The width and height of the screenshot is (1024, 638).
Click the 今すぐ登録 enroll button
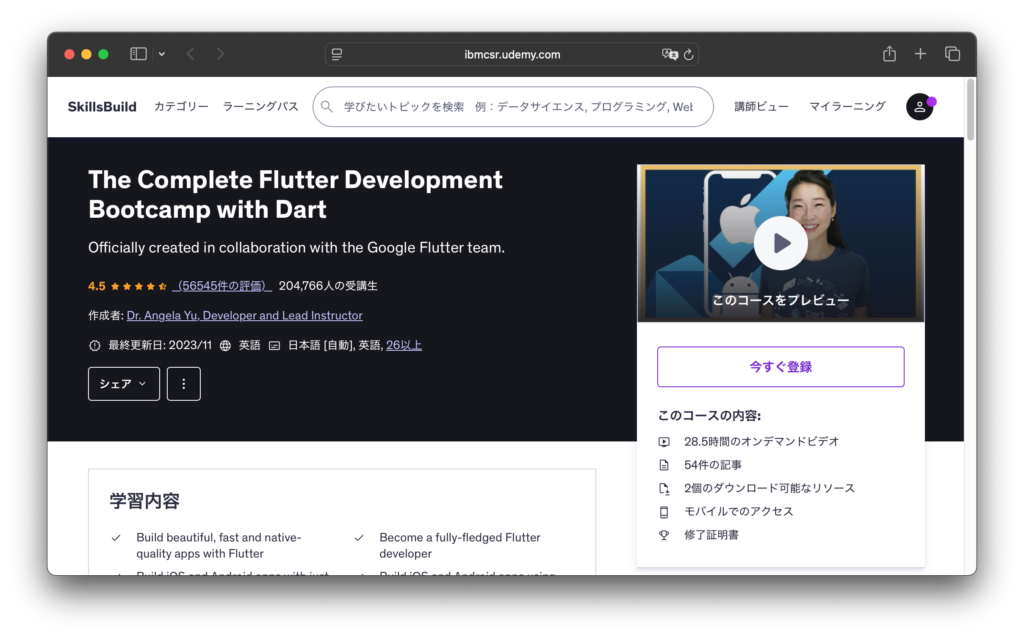pyautogui.click(x=780, y=367)
